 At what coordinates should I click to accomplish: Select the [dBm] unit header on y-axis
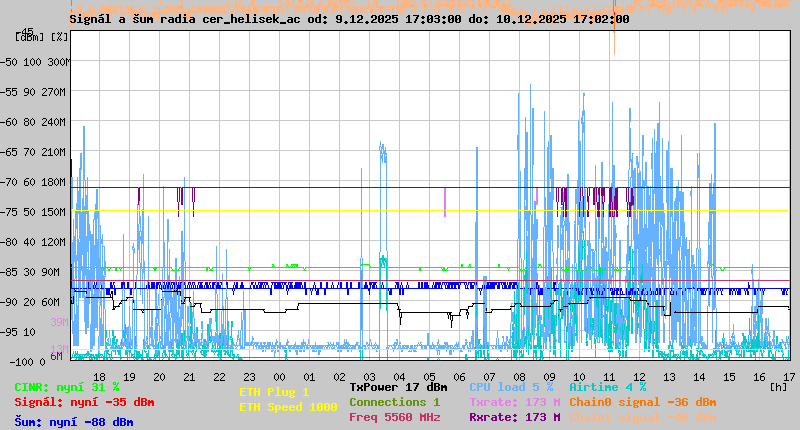click(x=28, y=36)
